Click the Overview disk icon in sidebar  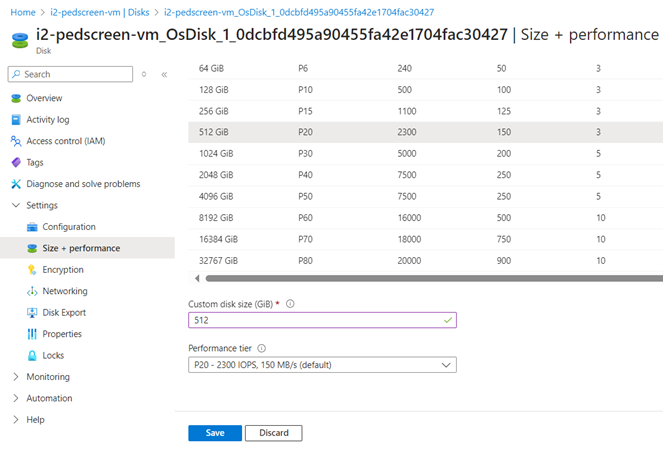click(16, 98)
